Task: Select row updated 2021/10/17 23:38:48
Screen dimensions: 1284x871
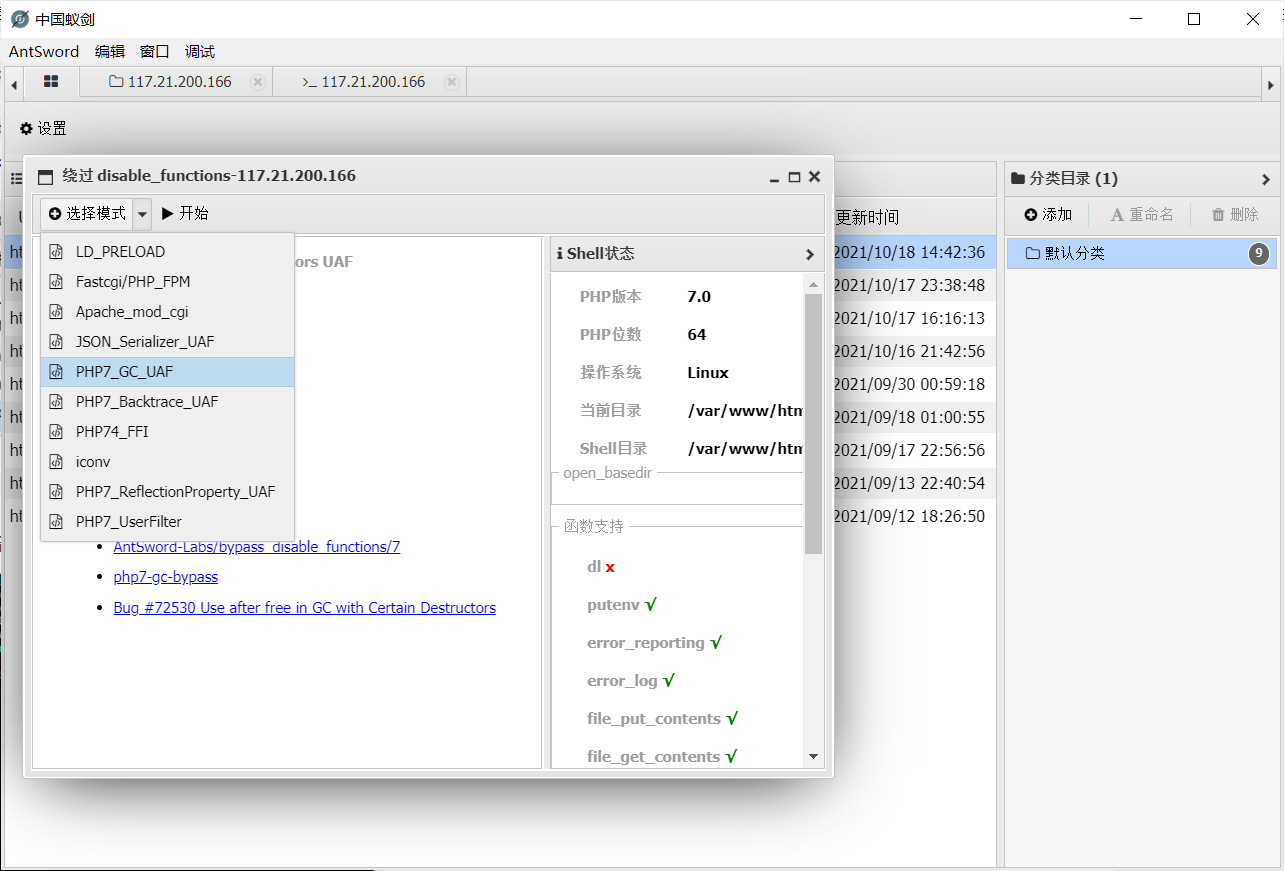Action: [x=910, y=286]
